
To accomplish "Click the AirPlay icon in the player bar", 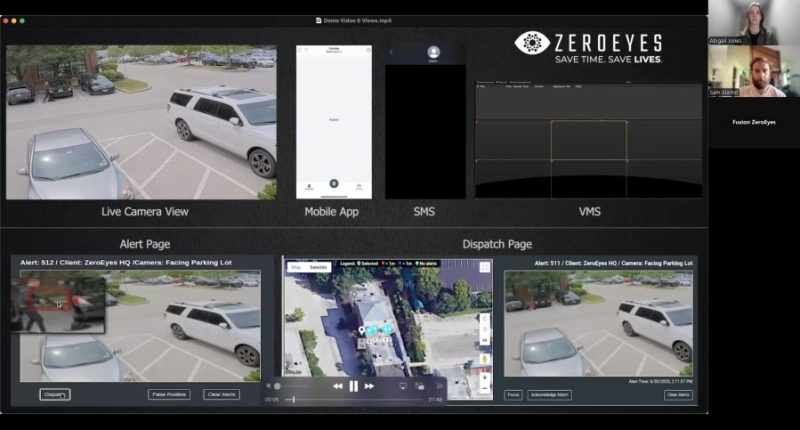I will point(403,387).
